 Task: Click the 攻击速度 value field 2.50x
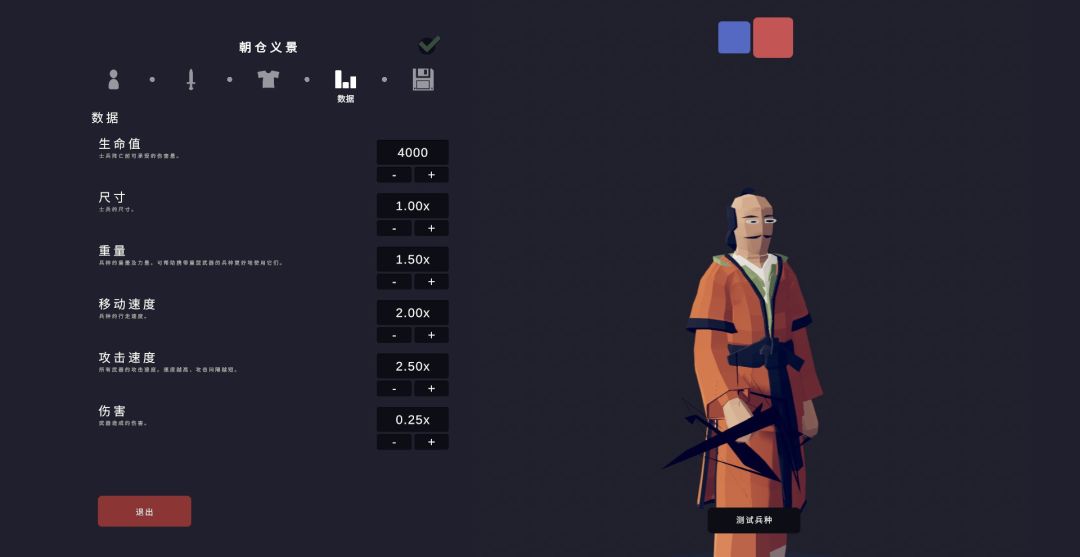(x=413, y=366)
